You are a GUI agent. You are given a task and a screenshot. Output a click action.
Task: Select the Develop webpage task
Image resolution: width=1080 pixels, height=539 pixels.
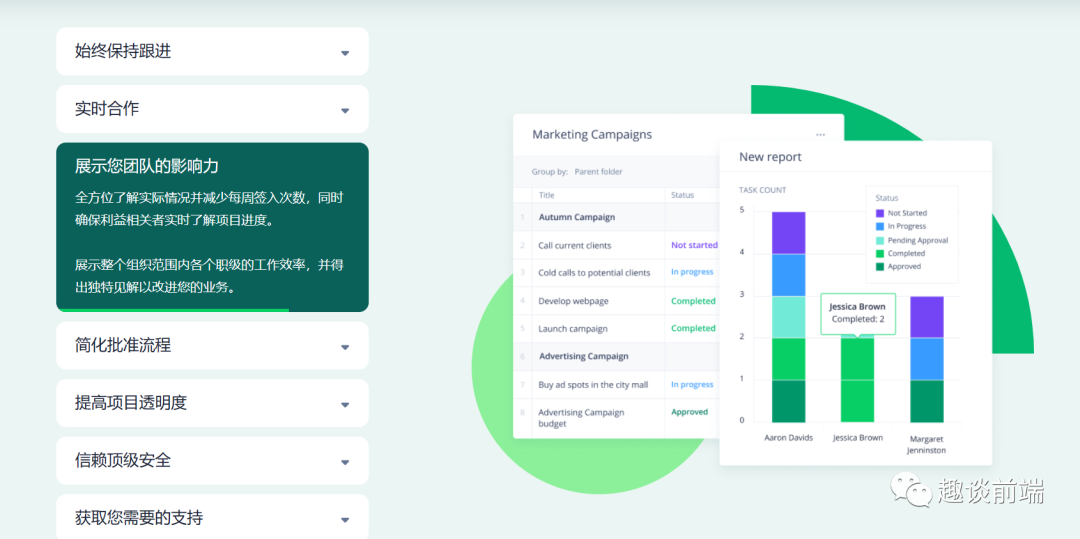573,301
